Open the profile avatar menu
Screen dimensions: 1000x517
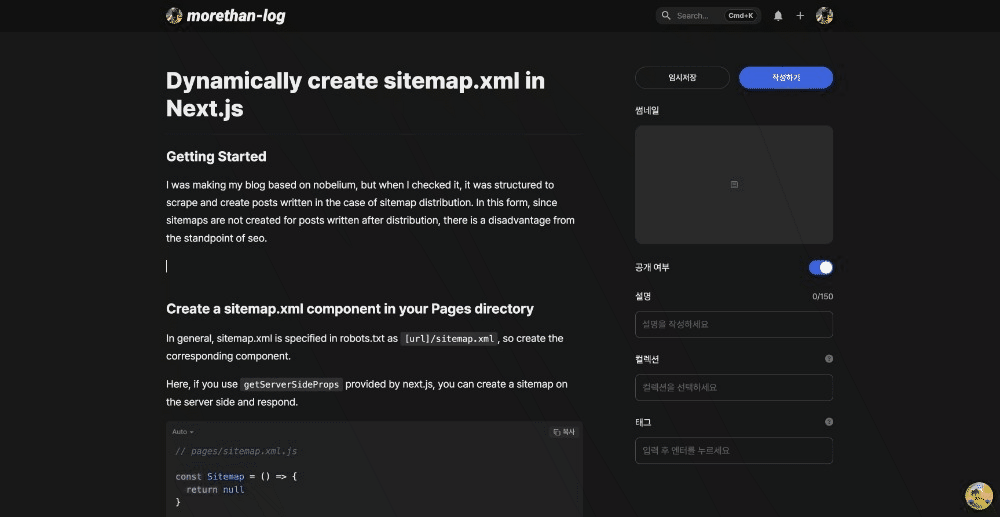tap(825, 15)
